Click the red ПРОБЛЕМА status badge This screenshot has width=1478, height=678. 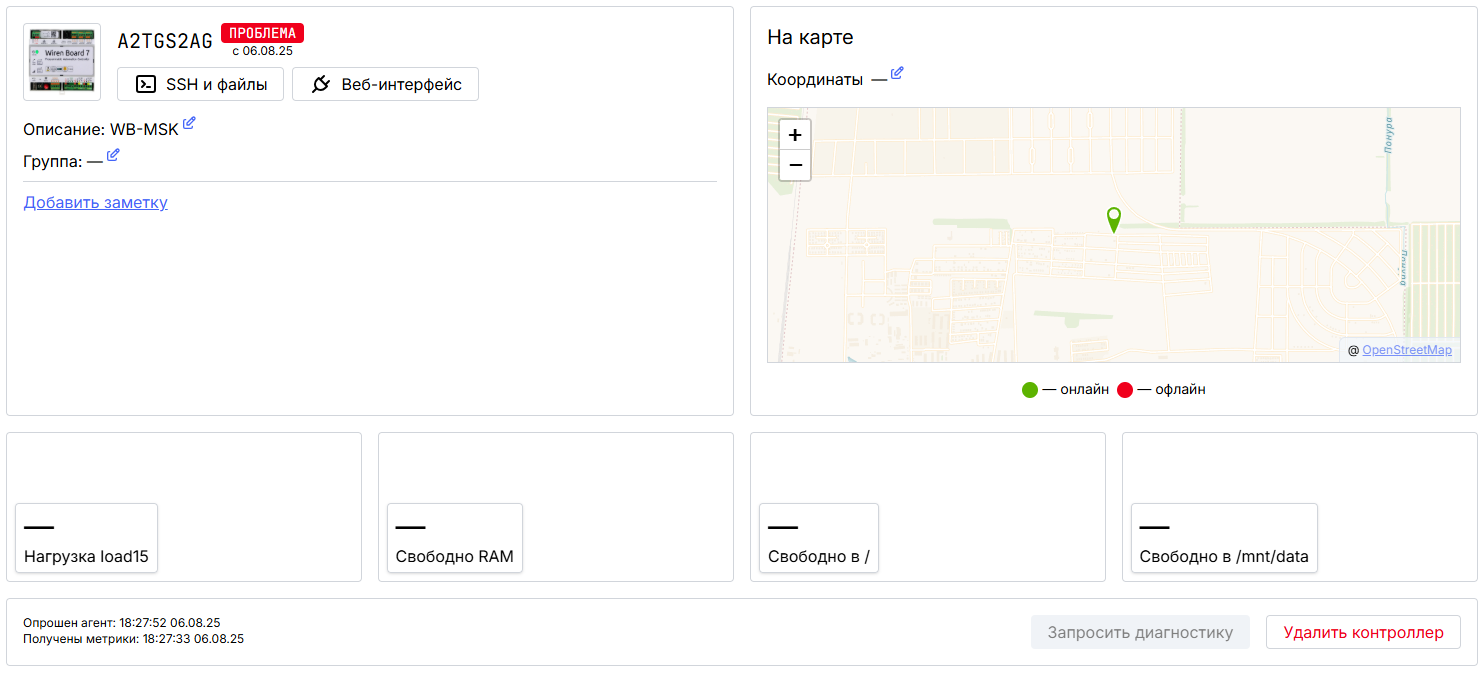[262, 33]
